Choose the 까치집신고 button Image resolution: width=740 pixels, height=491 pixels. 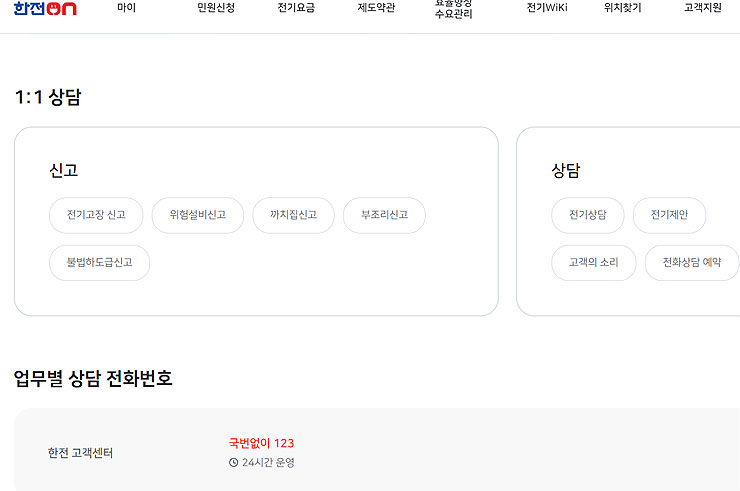coord(293,215)
